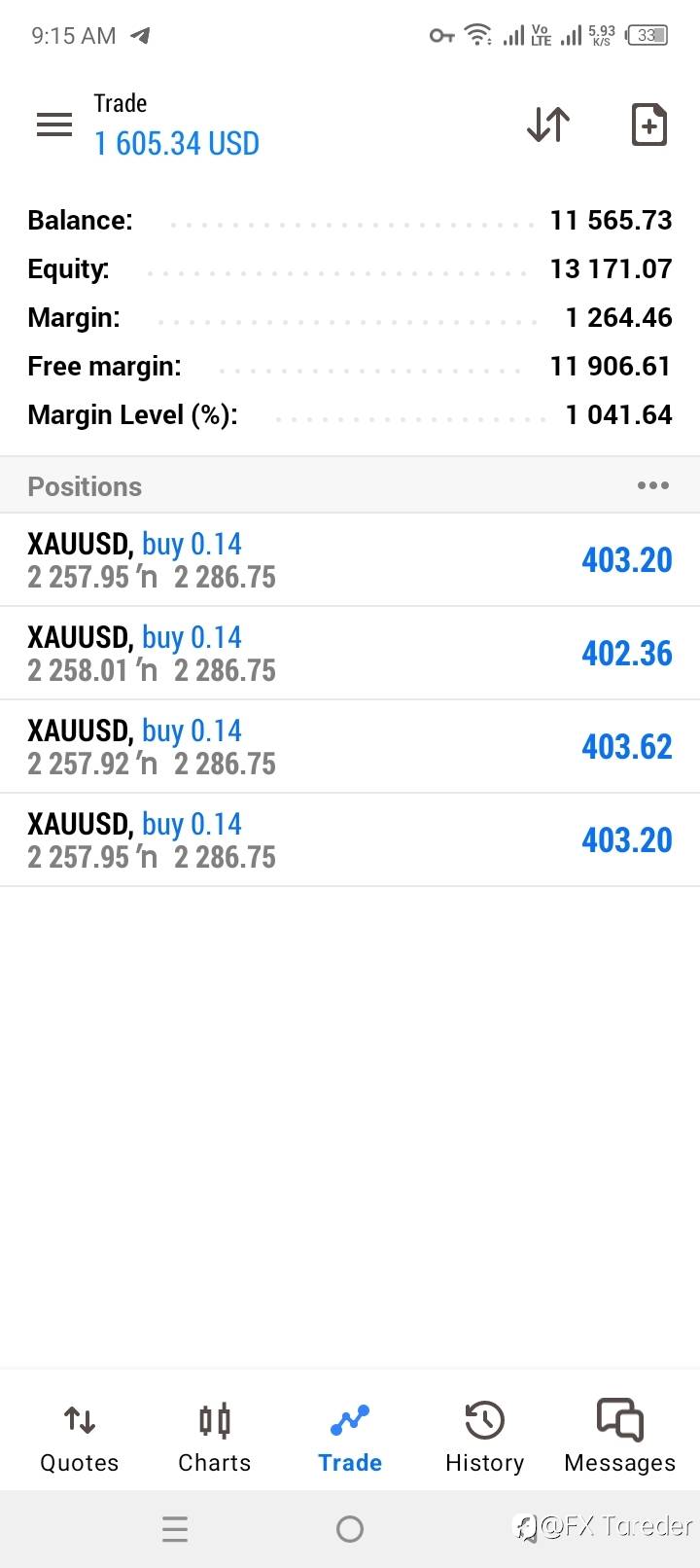Open the Quotes tab
The width and height of the screenshot is (700, 1568).
coord(79,1438)
